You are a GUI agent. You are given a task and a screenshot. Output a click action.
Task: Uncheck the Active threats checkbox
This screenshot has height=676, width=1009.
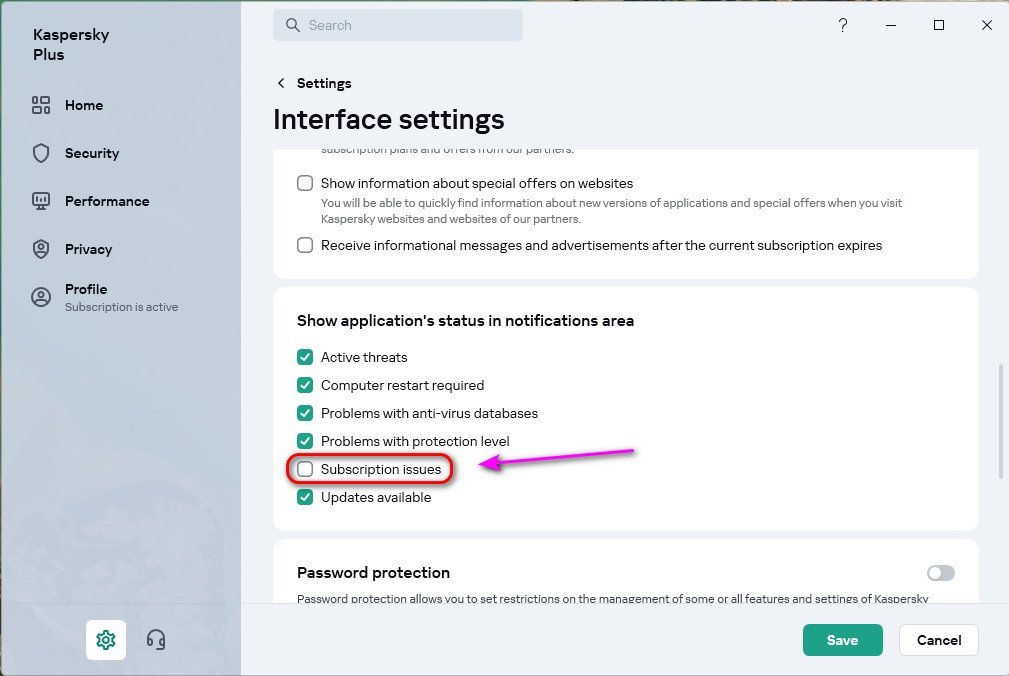pyautogui.click(x=305, y=357)
